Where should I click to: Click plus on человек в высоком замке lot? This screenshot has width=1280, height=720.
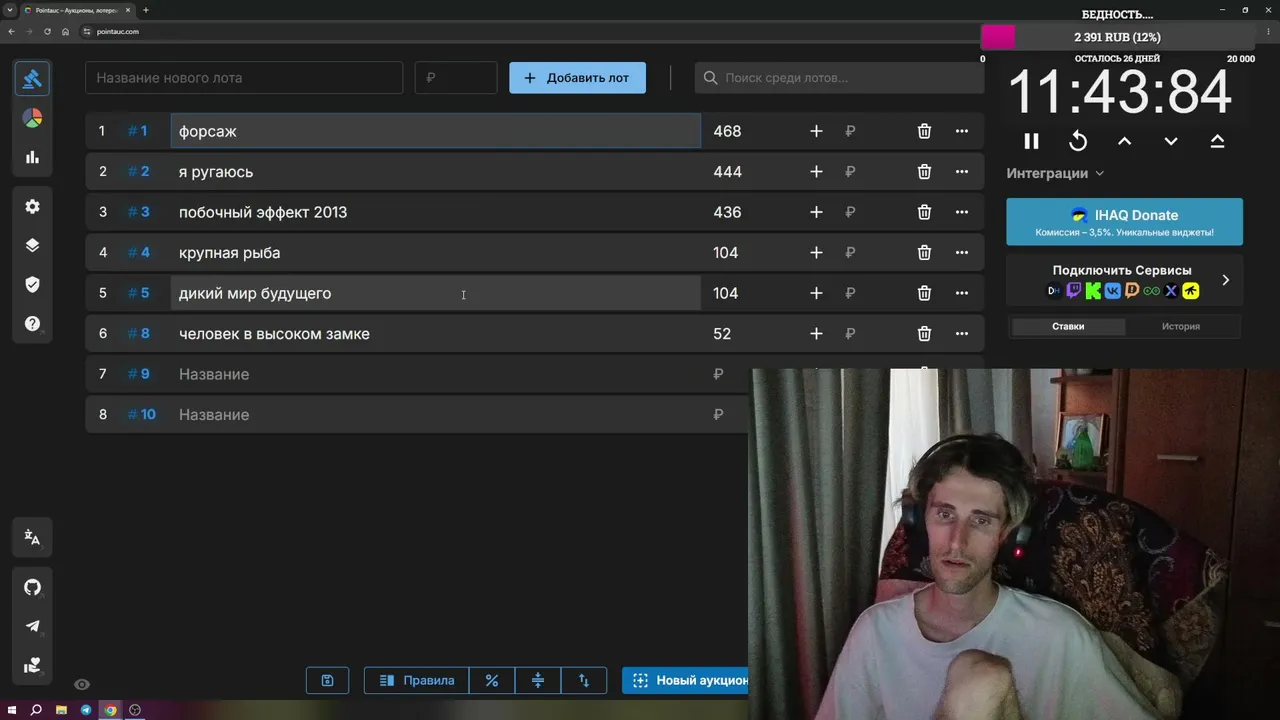click(x=816, y=334)
